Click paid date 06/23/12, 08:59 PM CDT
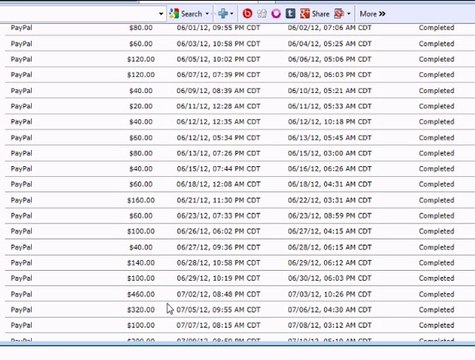Screen dimensions: 475x360 (x=329, y=216)
